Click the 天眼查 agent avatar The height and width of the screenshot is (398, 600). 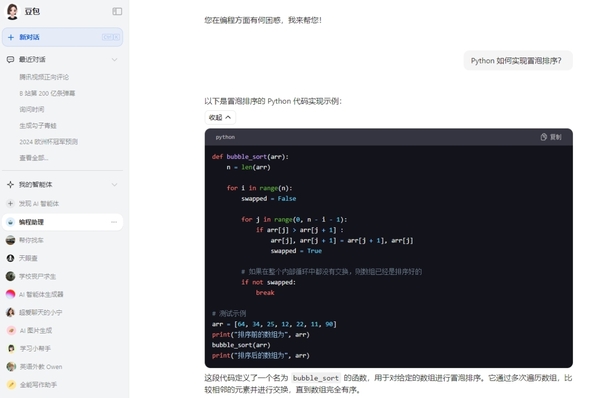(10, 258)
